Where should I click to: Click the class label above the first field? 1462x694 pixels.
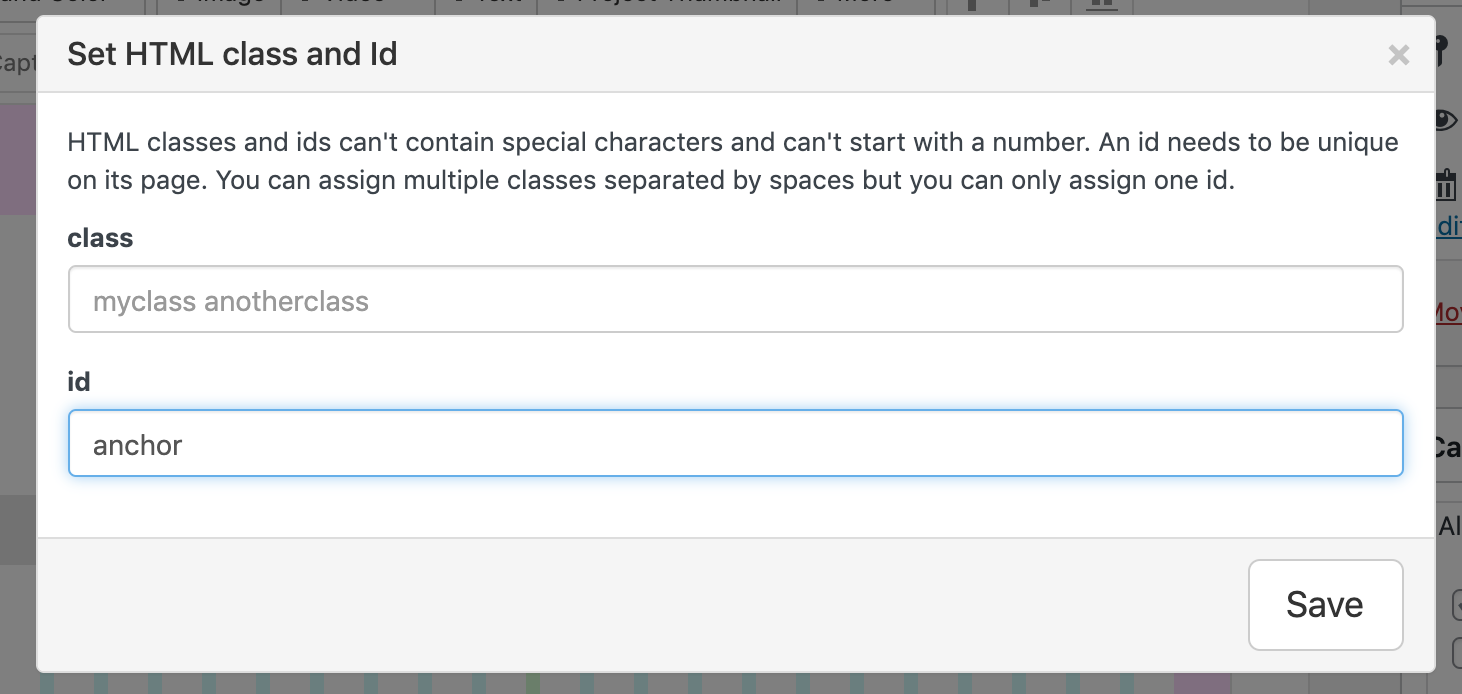coord(100,238)
